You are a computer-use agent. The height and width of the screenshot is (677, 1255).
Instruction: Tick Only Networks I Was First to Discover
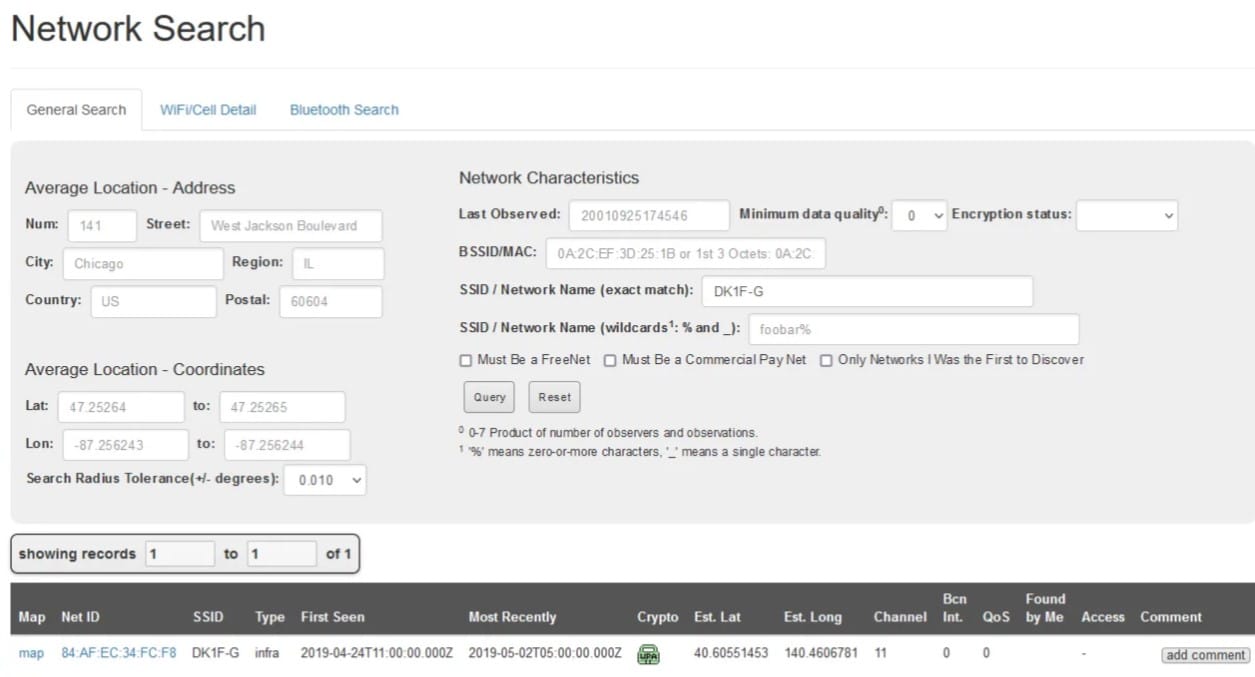(826, 360)
